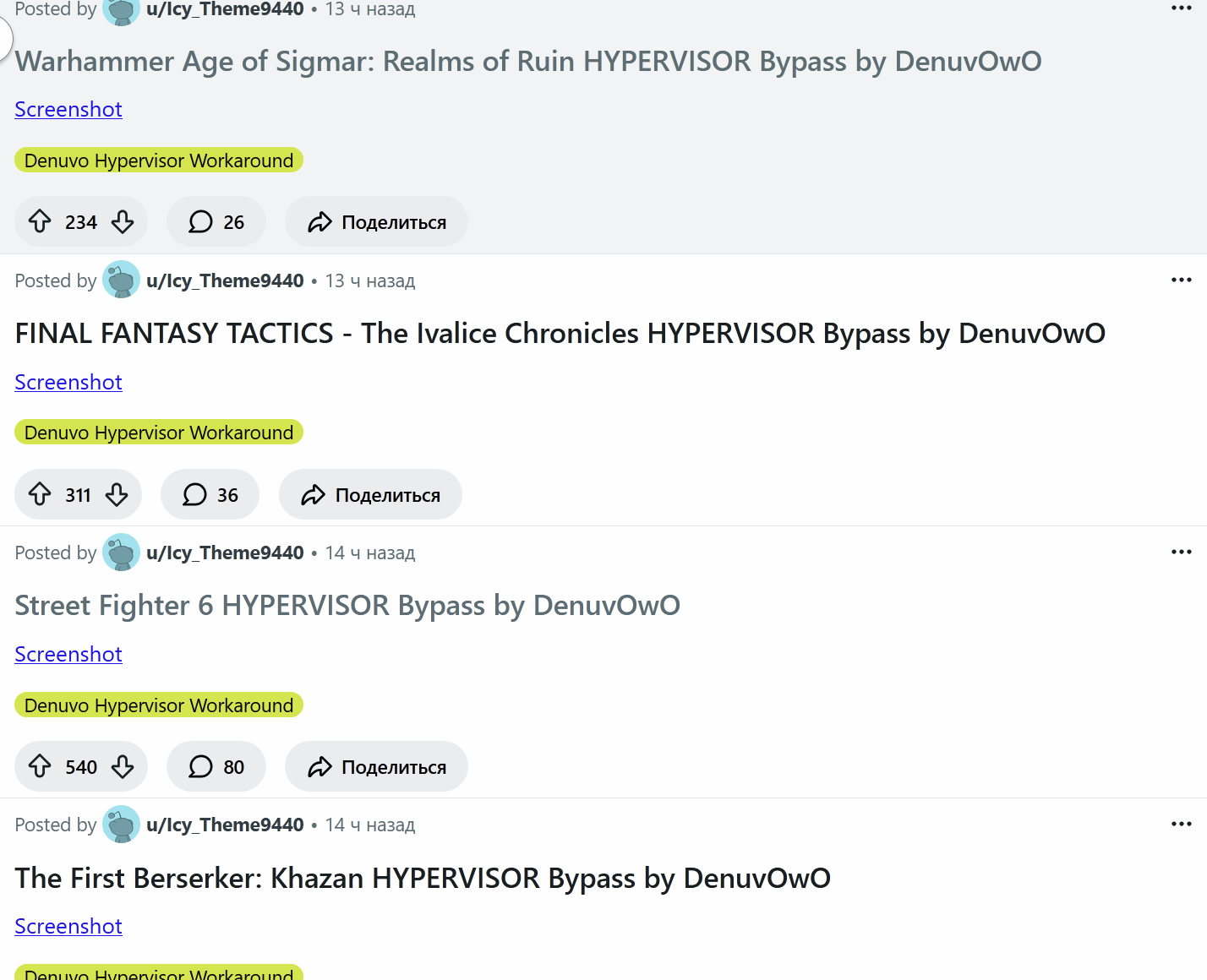The image size is (1207, 980).
Task: Select the Warhammer post Denuvo Hypervisor flair
Action: coord(159,161)
